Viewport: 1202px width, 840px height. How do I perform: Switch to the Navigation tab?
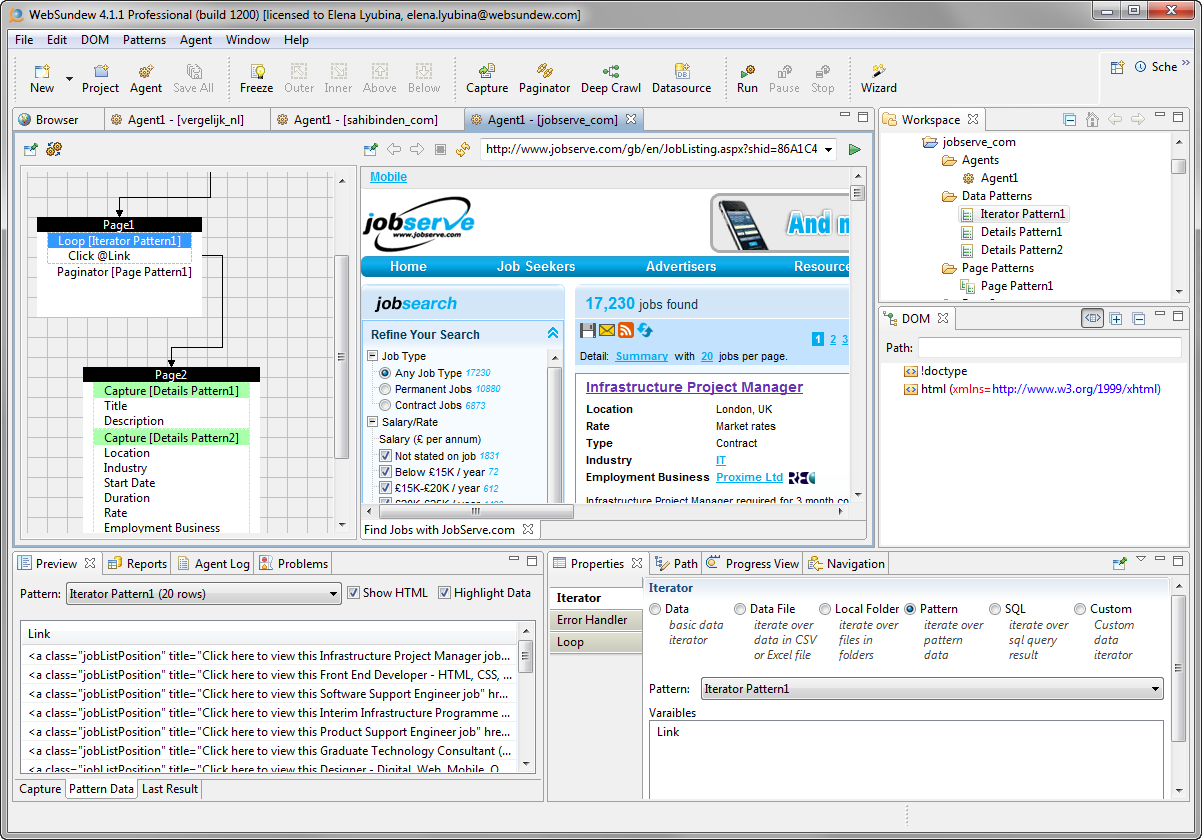click(846, 564)
